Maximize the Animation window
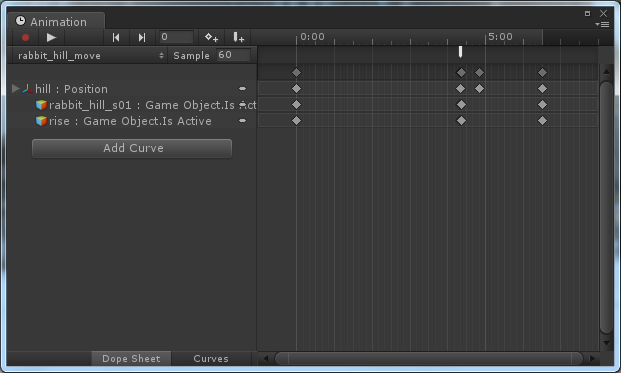The height and width of the screenshot is (373, 621). pos(587,14)
